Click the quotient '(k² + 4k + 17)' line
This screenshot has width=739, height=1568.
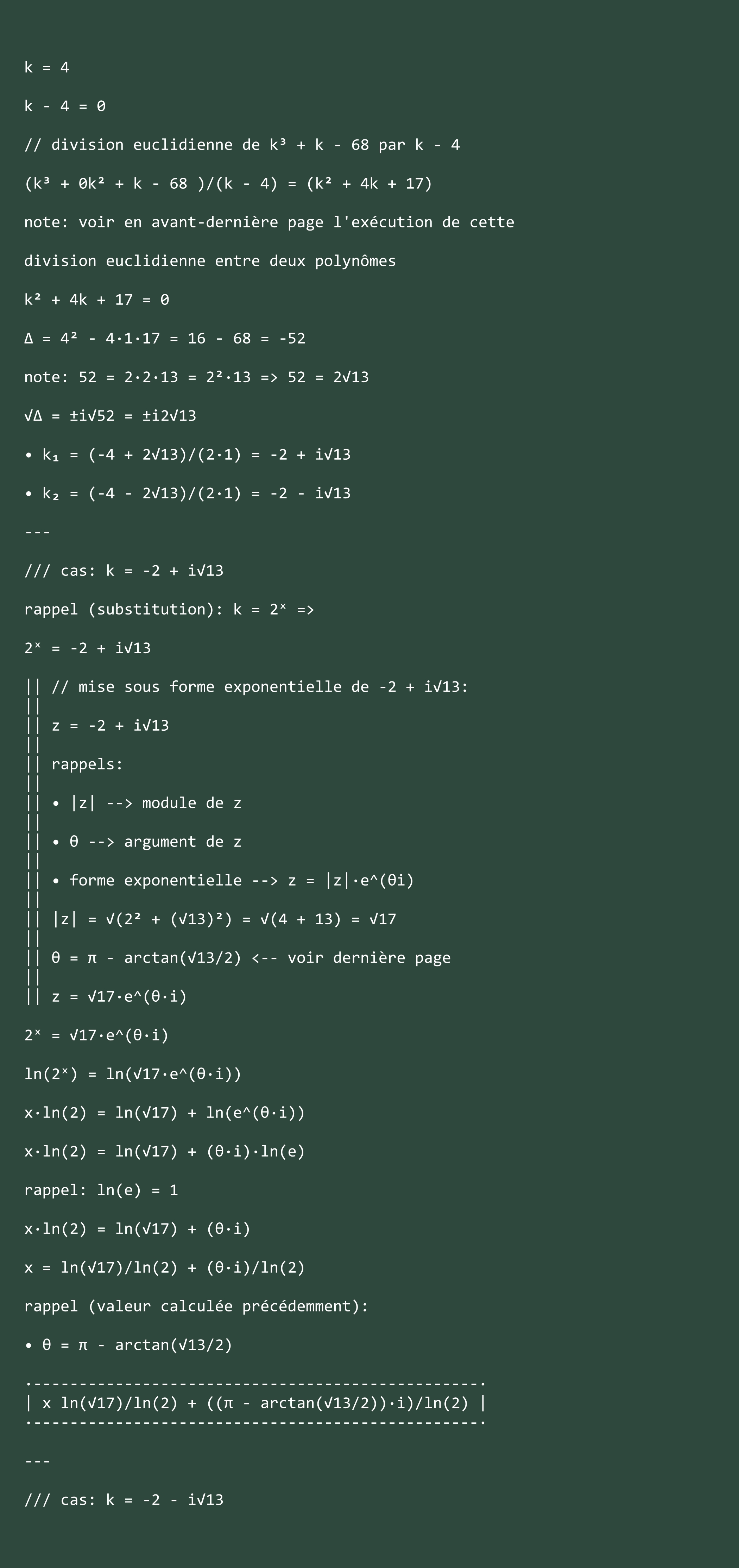click(x=228, y=184)
